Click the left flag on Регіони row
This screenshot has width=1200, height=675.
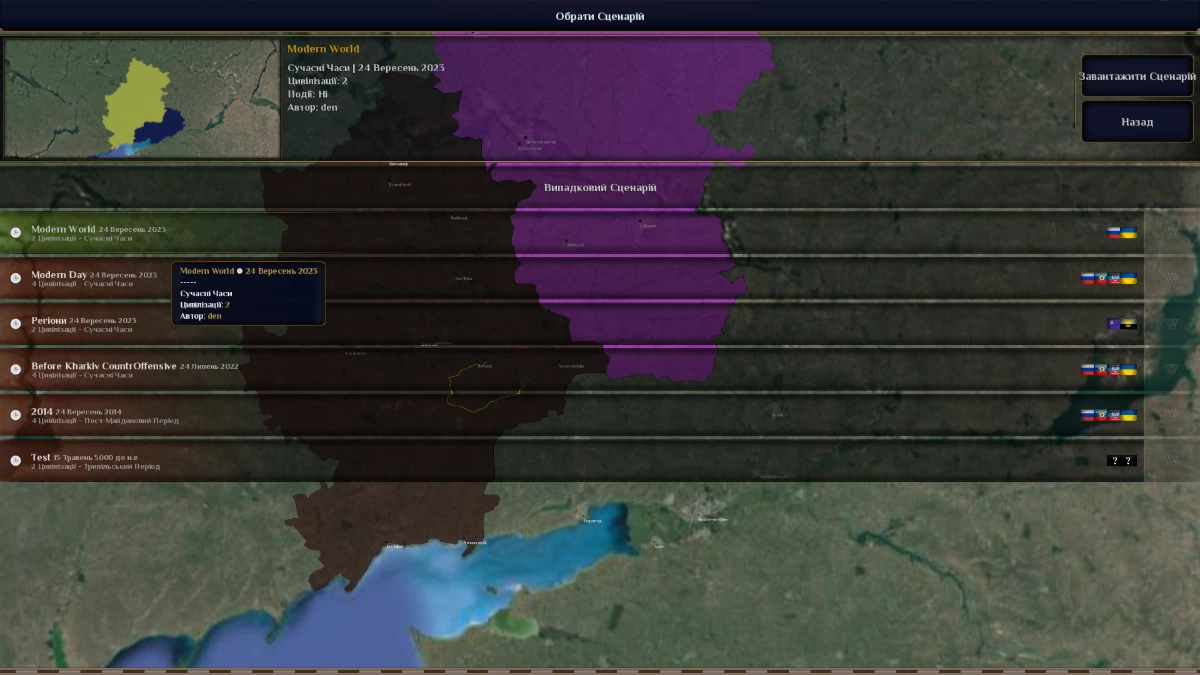click(x=1113, y=325)
